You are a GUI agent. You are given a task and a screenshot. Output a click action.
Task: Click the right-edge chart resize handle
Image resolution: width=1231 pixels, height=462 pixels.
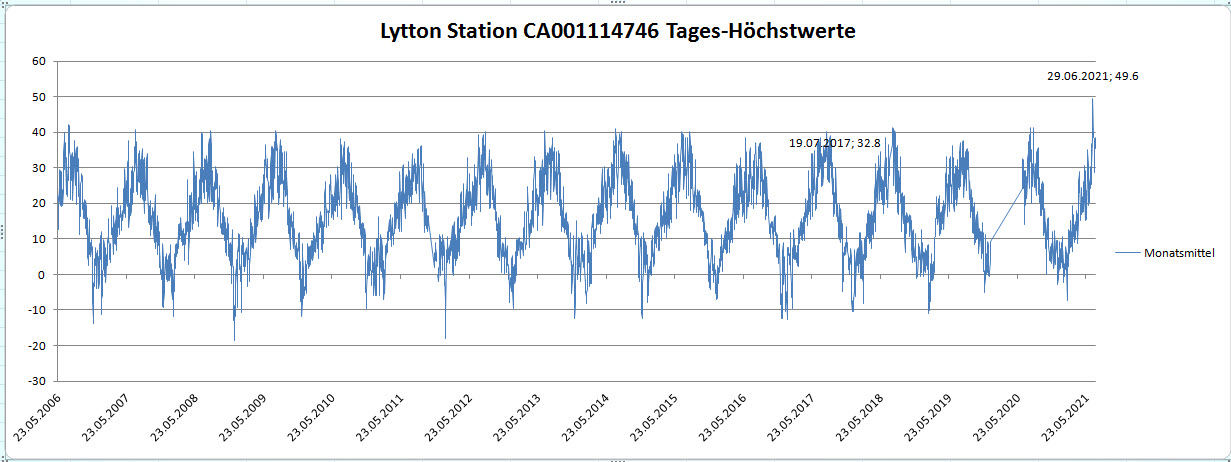pyautogui.click(x=1228, y=232)
